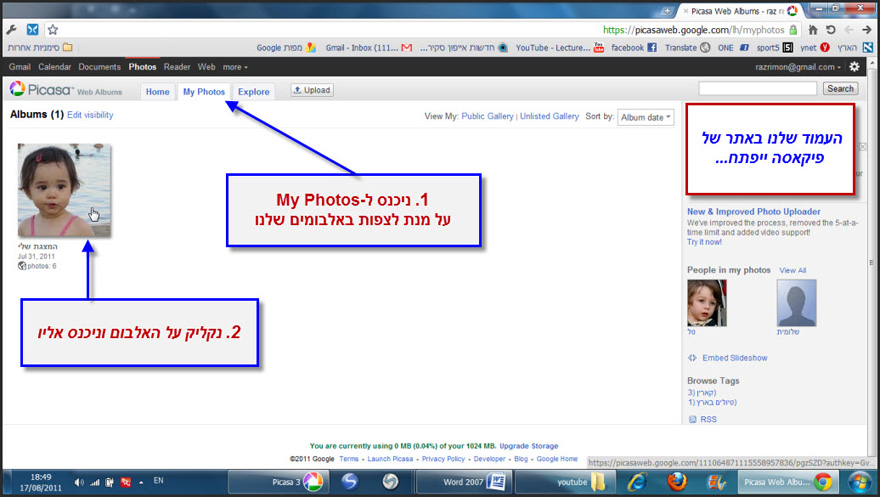880x497 pixels.
Task: Open the child face thumbnail under People
Action: [x=707, y=303]
